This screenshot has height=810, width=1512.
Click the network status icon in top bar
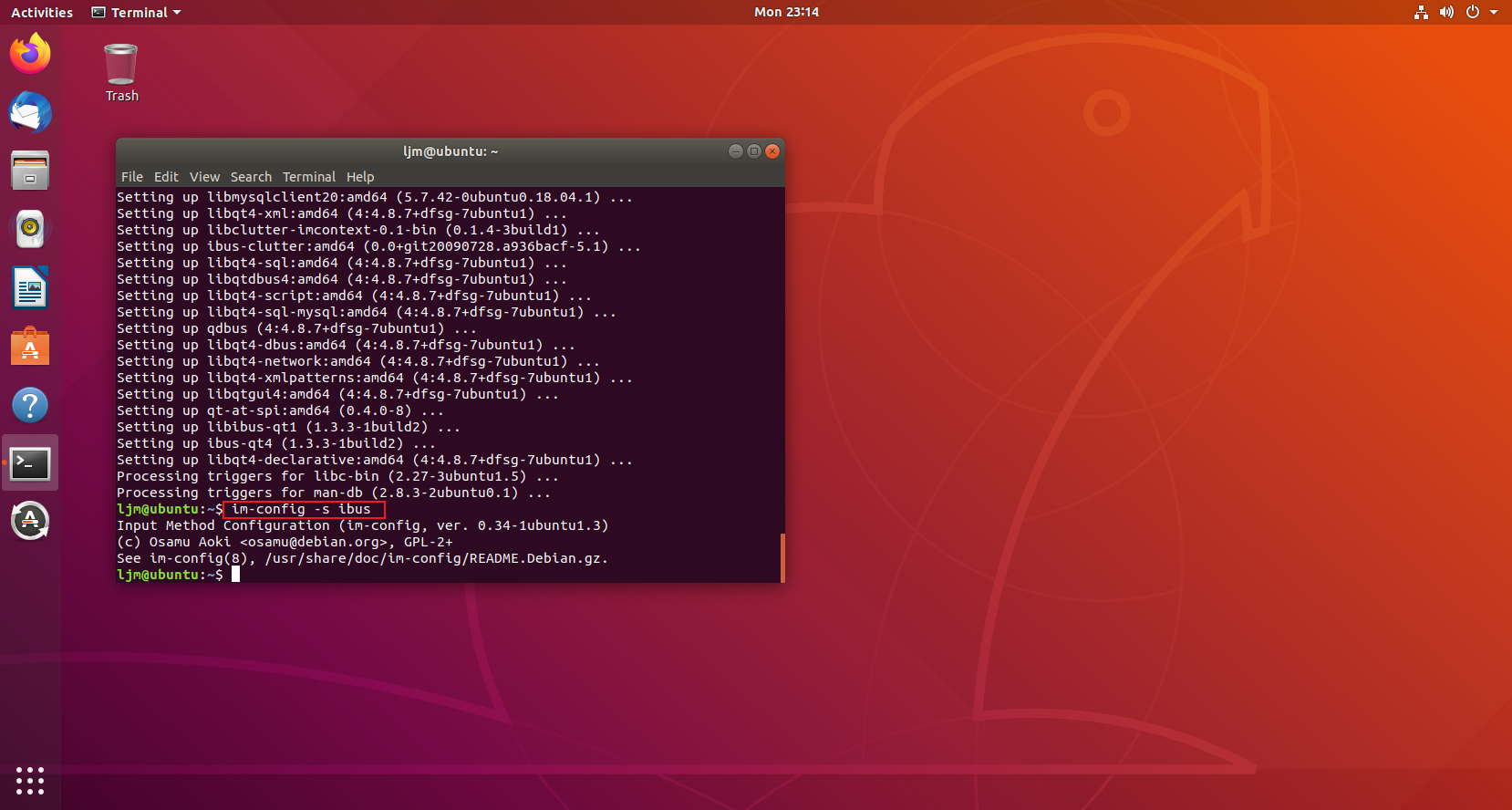point(1421,12)
